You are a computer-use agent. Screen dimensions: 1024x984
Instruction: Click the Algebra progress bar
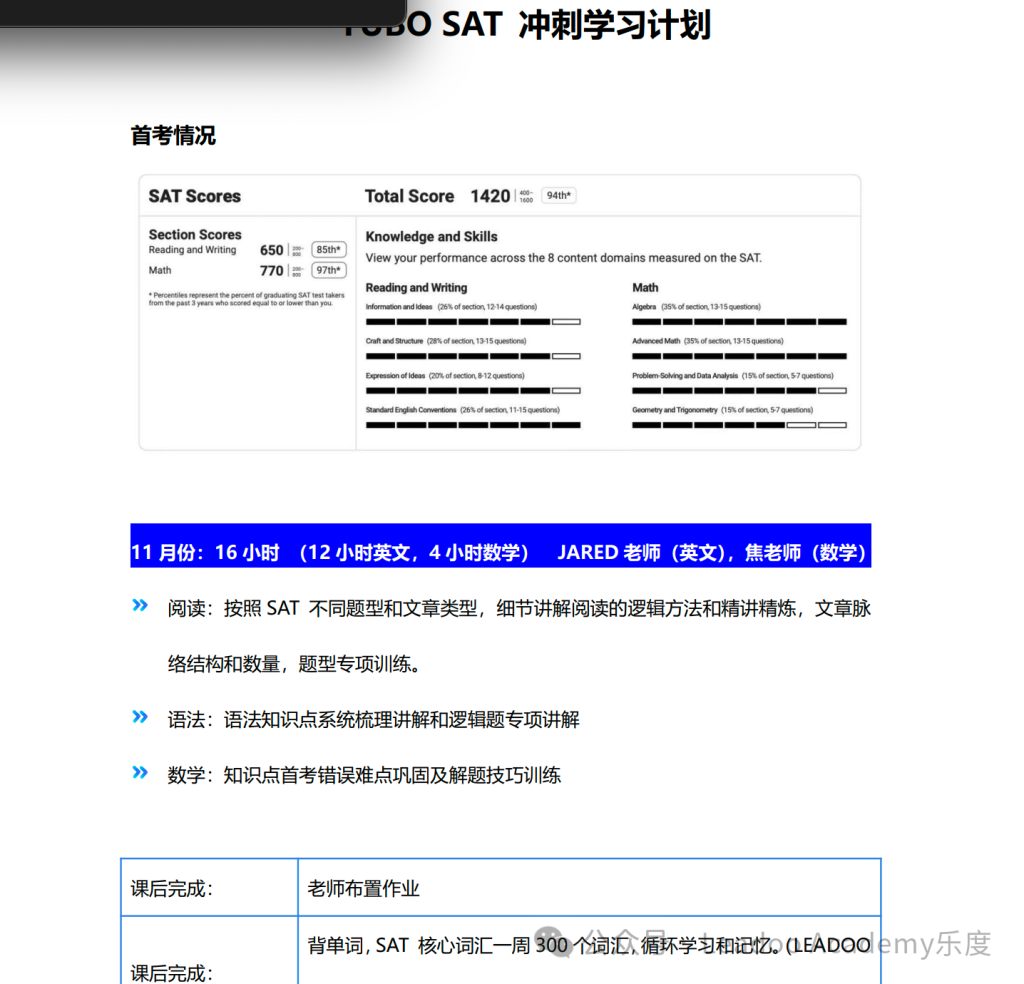739,321
